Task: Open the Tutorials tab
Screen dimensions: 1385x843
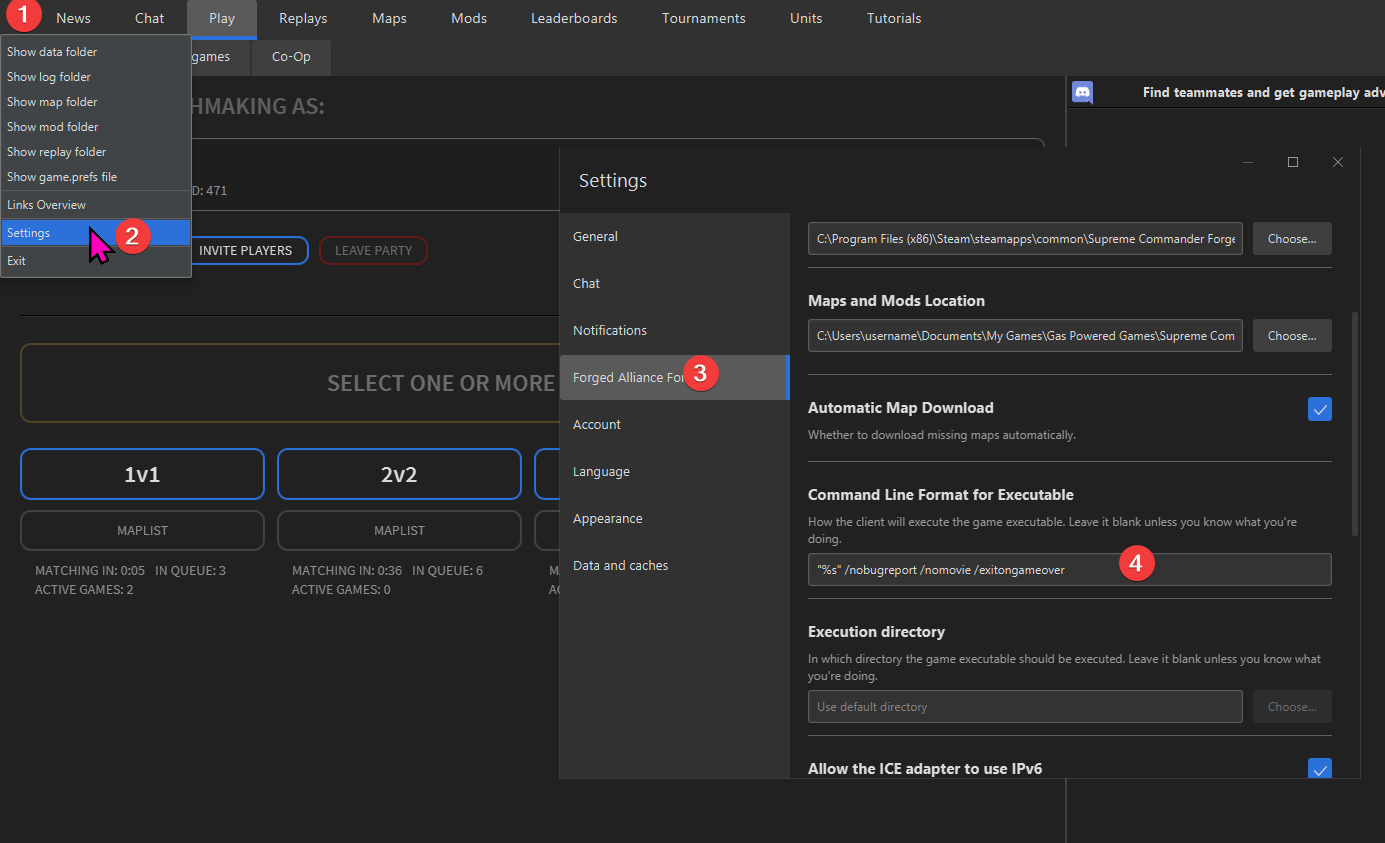Action: pyautogui.click(x=894, y=18)
